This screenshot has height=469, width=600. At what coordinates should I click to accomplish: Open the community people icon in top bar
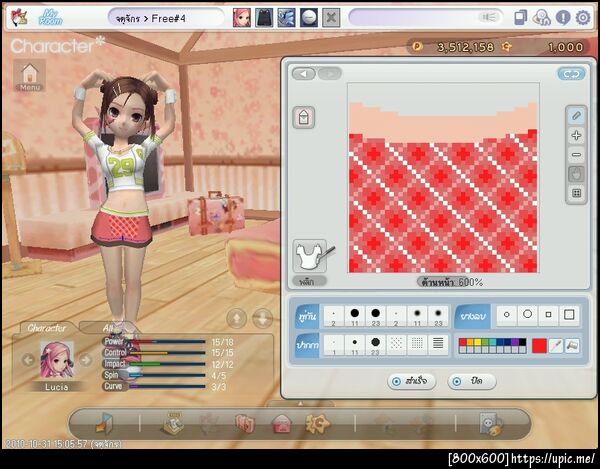[541, 18]
